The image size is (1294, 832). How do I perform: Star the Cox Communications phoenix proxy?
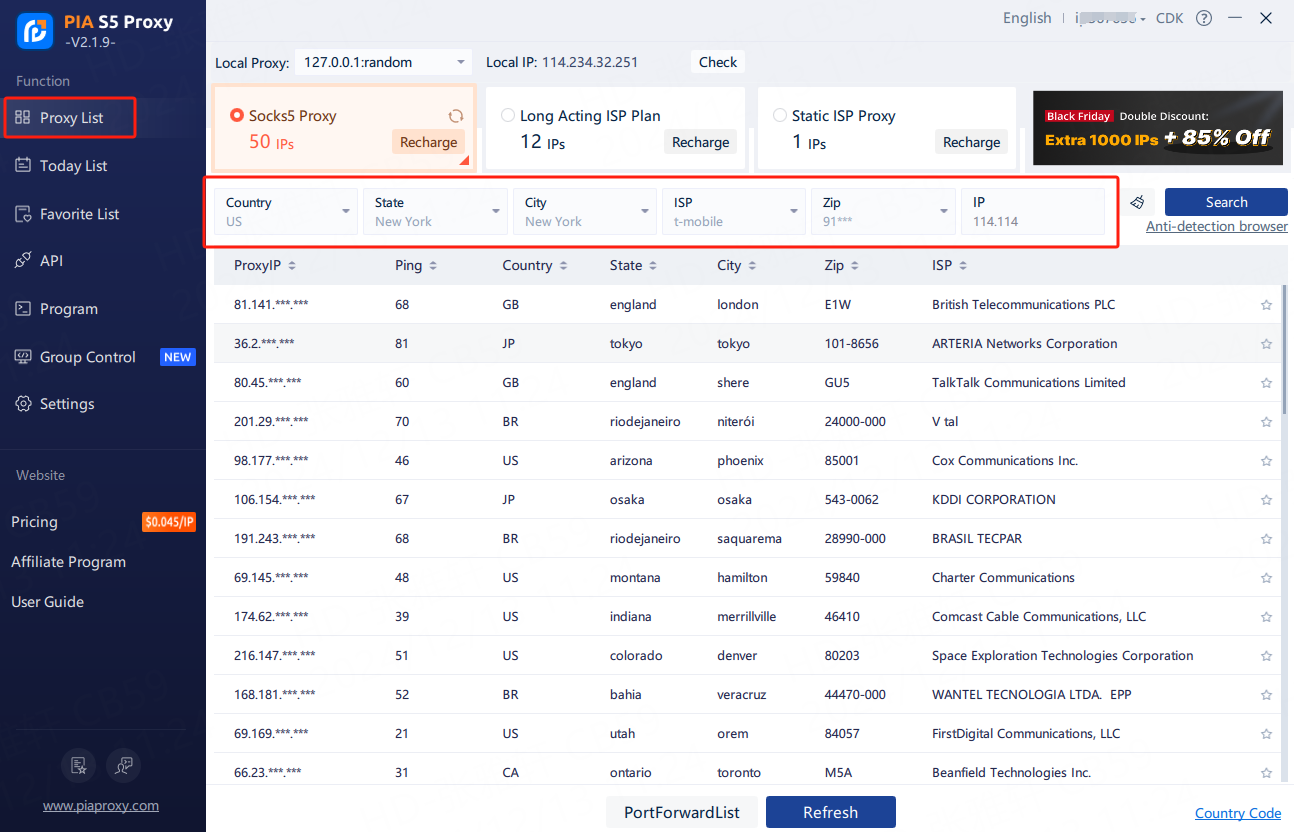[1266, 461]
